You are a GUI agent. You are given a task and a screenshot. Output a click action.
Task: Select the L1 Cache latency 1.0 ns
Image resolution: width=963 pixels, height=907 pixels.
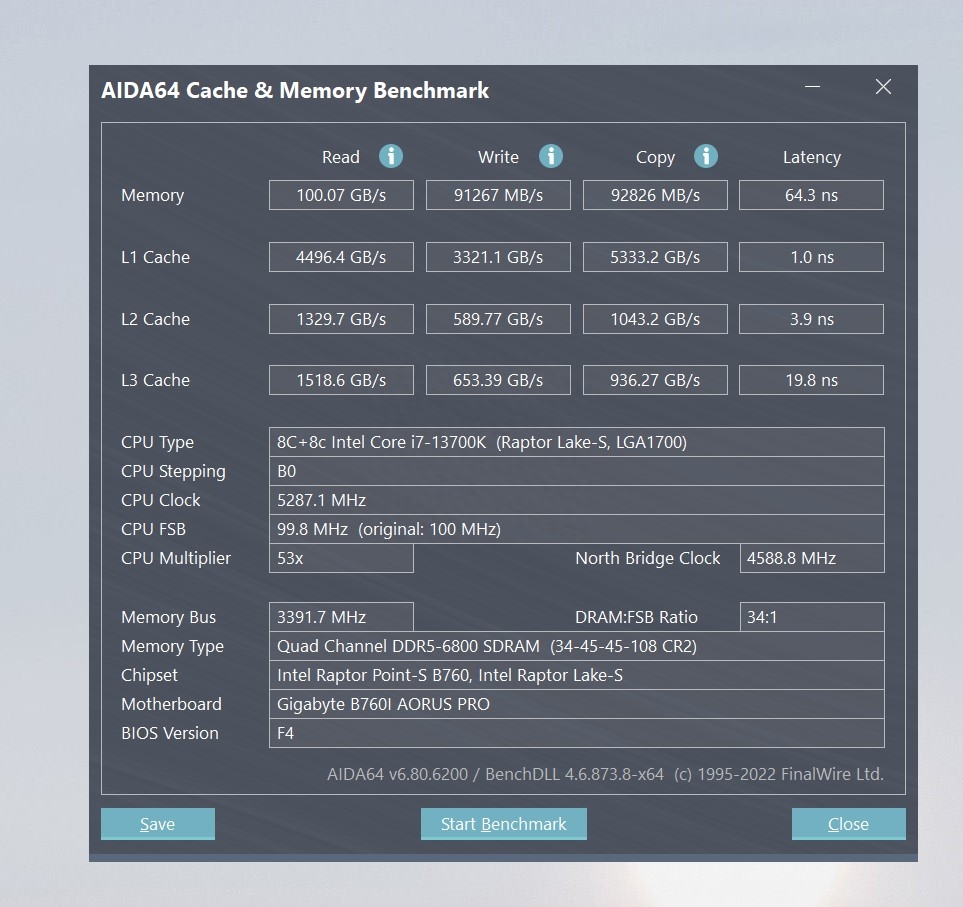811,257
